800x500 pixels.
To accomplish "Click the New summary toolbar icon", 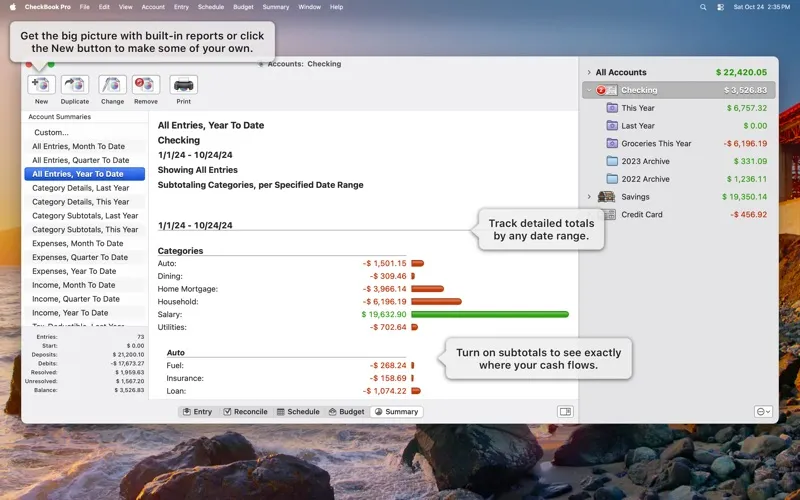I will (x=41, y=85).
